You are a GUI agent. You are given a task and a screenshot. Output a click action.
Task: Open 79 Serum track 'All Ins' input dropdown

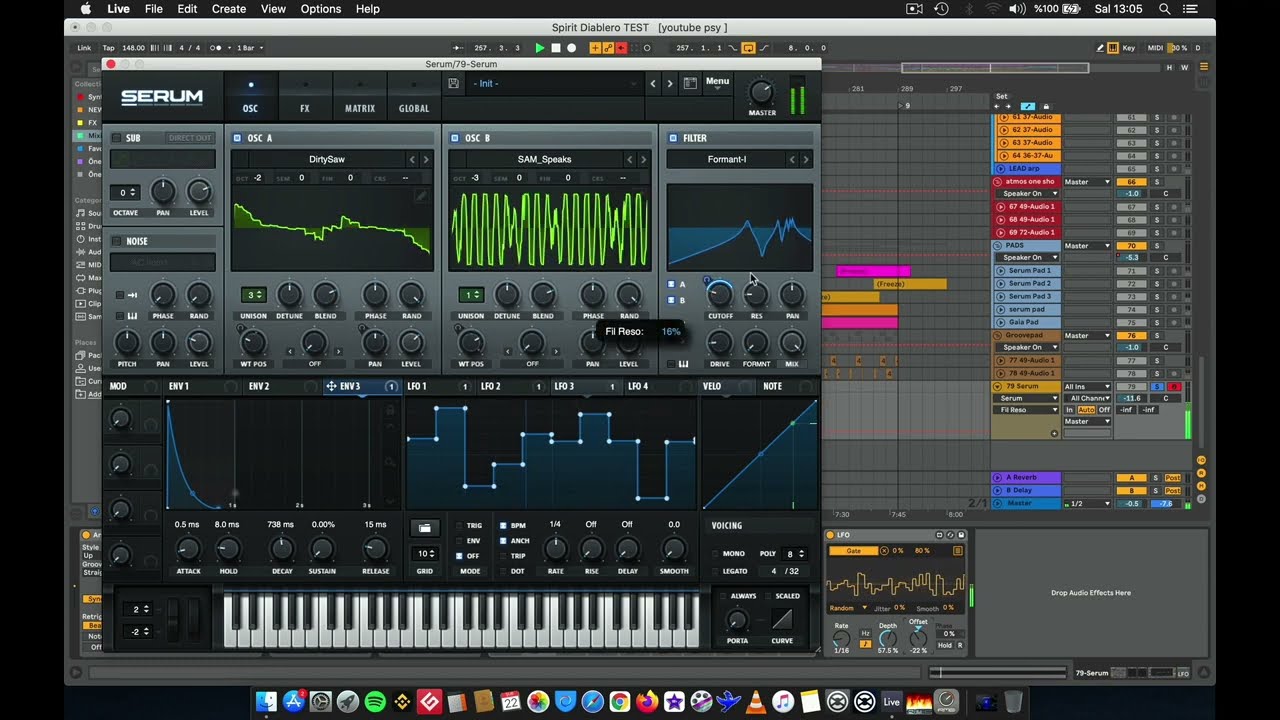click(1087, 386)
